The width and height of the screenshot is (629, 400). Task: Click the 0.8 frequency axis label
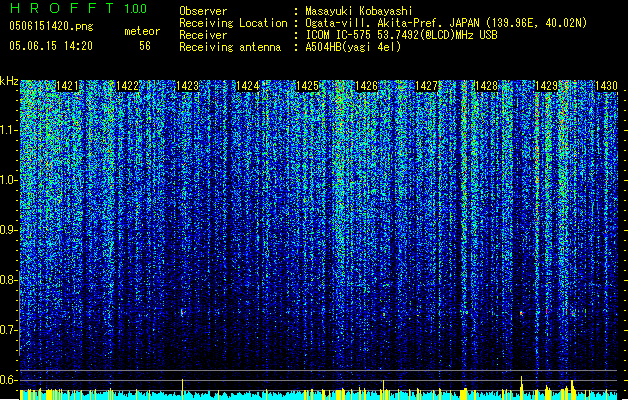(8, 280)
